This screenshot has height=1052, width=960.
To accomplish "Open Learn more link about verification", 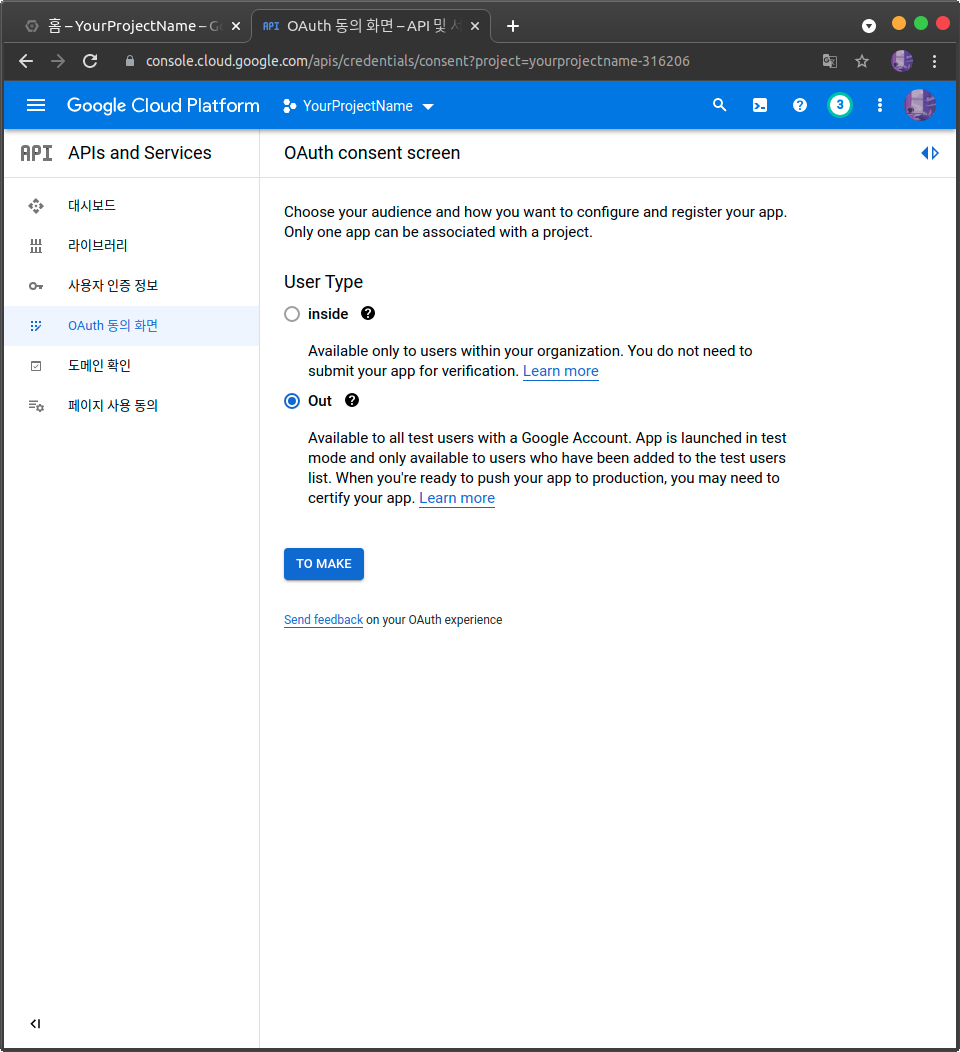I will pyautogui.click(x=561, y=371).
